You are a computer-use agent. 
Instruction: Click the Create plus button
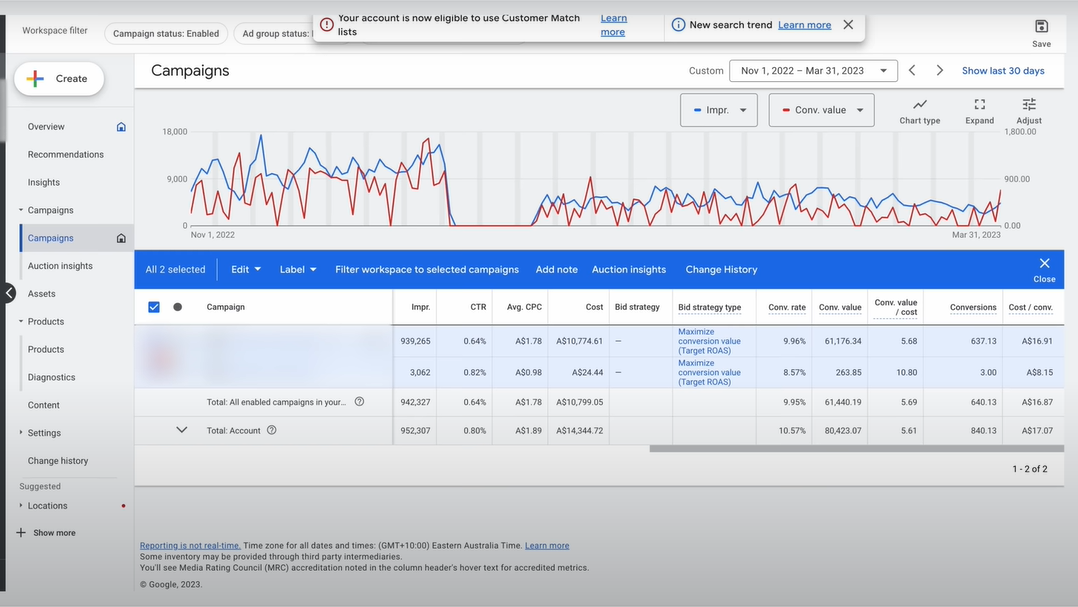coord(59,78)
